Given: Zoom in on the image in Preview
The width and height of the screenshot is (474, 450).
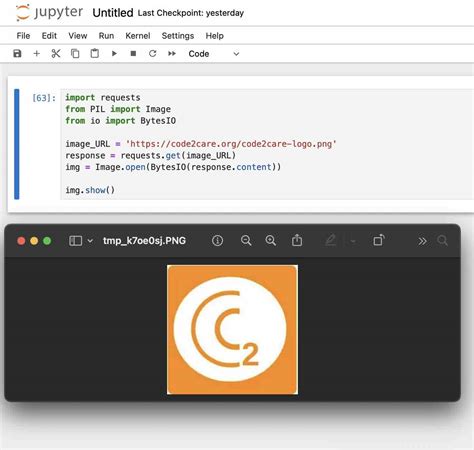Looking at the screenshot, I should tap(271, 241).
